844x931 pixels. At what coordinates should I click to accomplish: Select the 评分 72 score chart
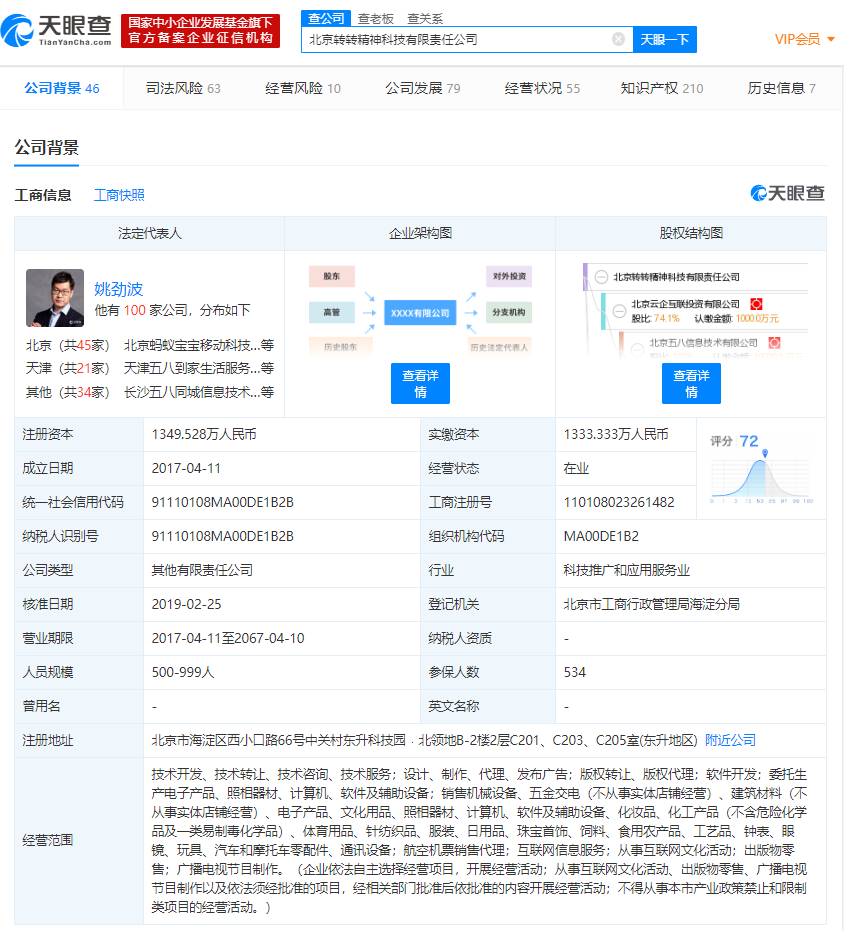coord(761,469)
